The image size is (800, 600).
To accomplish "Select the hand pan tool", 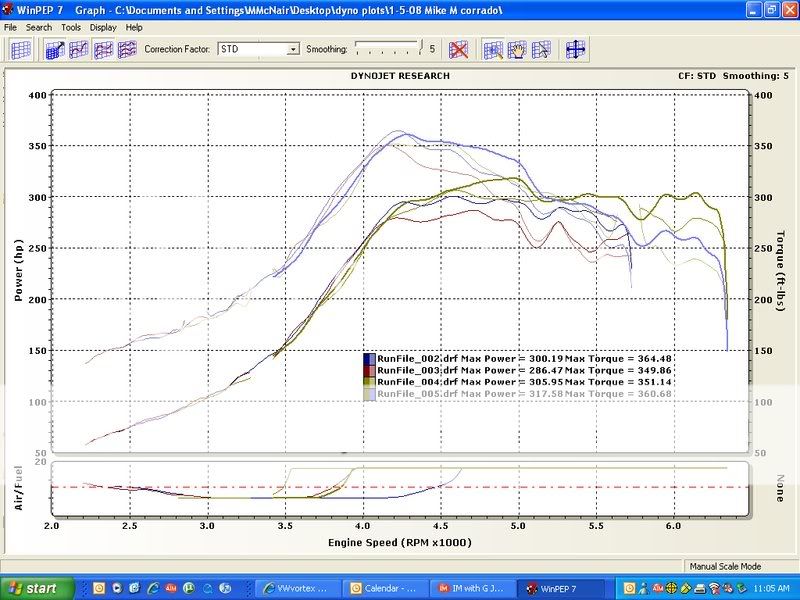I will (518, 48).
